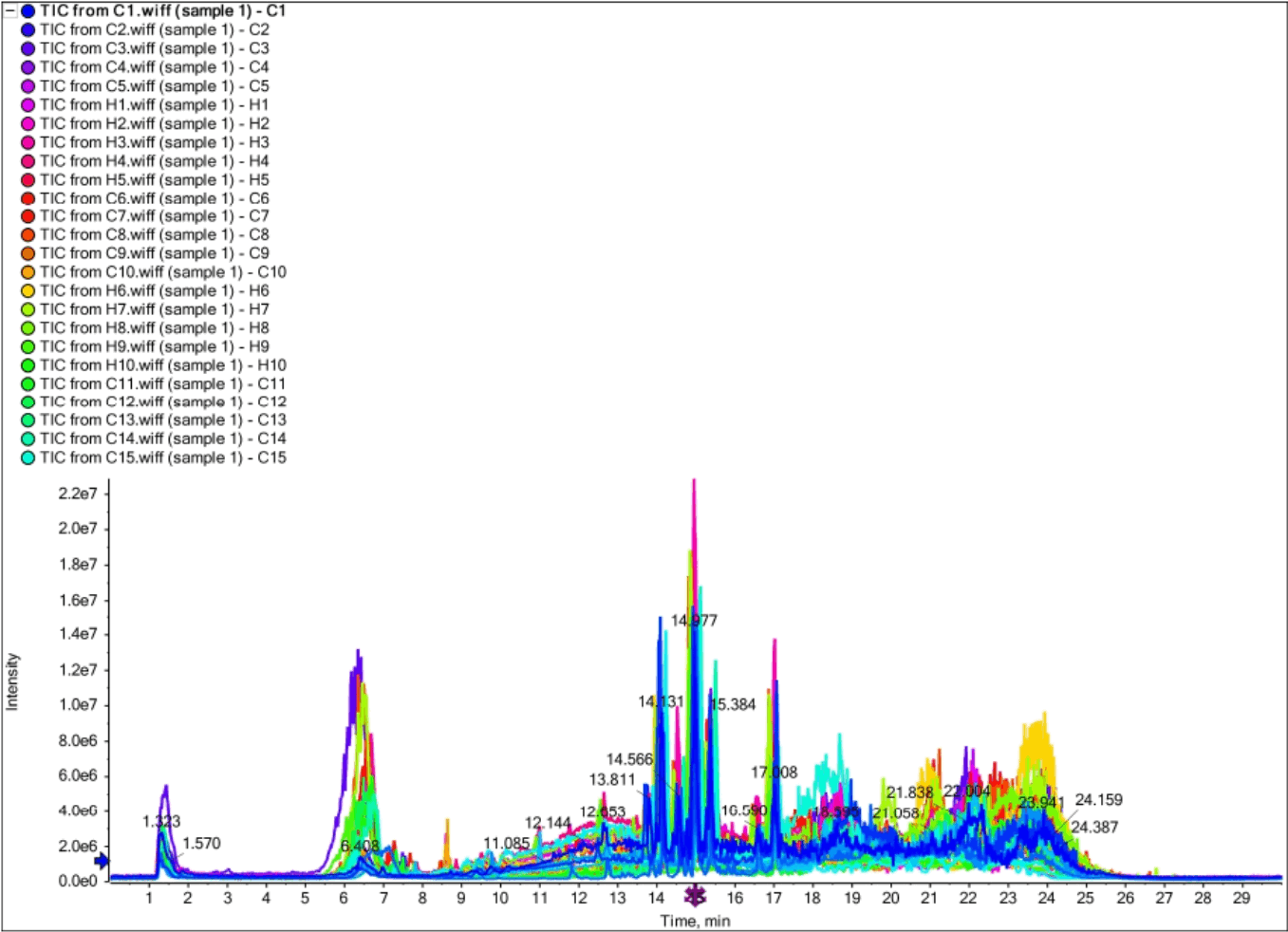Viewport: 1288px width, 932px height.
Task: Collapse the TIC legend list
Action: pyautogui.click(x=11, y=11)
